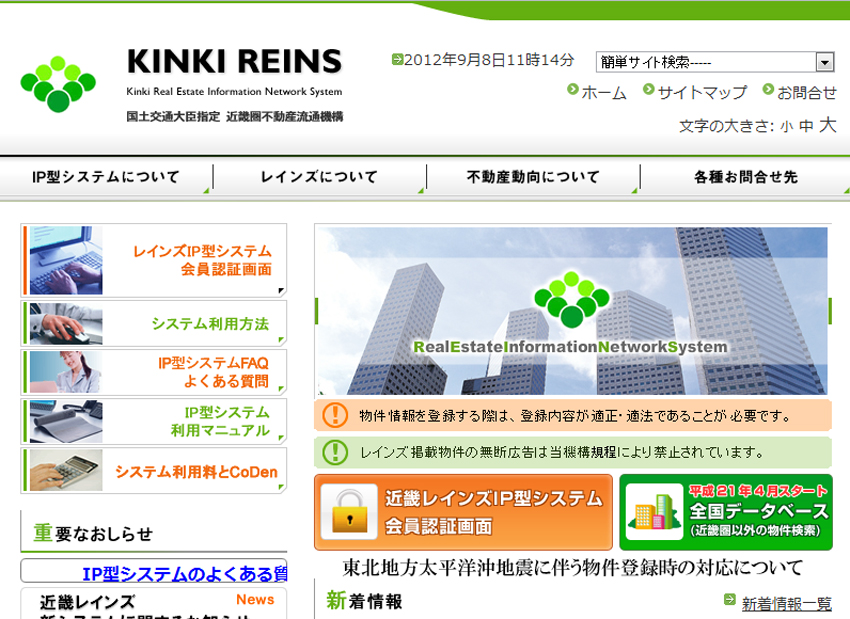Open the 各種お問合せ先 menu

[745, 177]
